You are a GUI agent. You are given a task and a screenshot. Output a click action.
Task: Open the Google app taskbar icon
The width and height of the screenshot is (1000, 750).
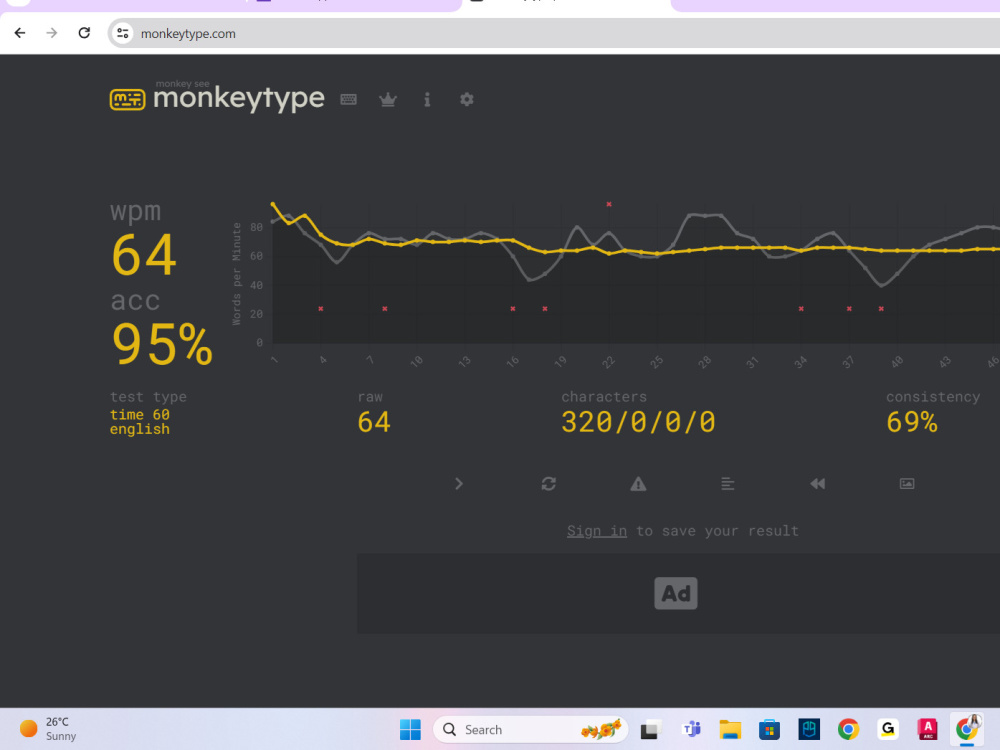coord(888,729)
